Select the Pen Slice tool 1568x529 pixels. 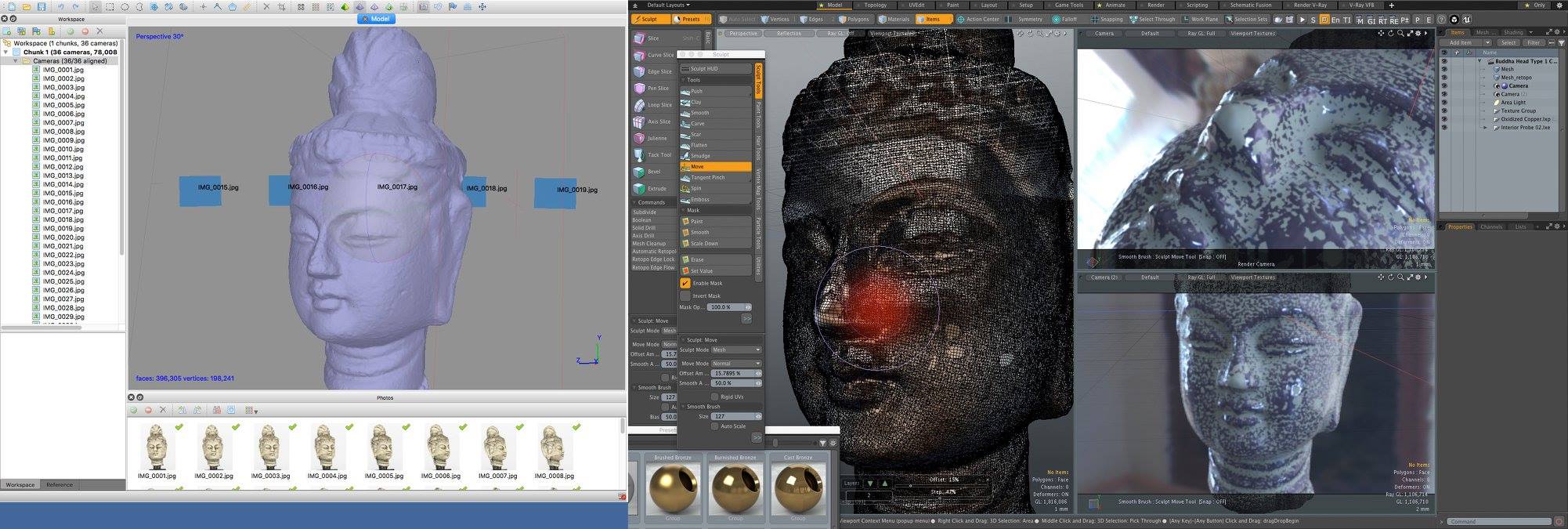click(655, 89)
